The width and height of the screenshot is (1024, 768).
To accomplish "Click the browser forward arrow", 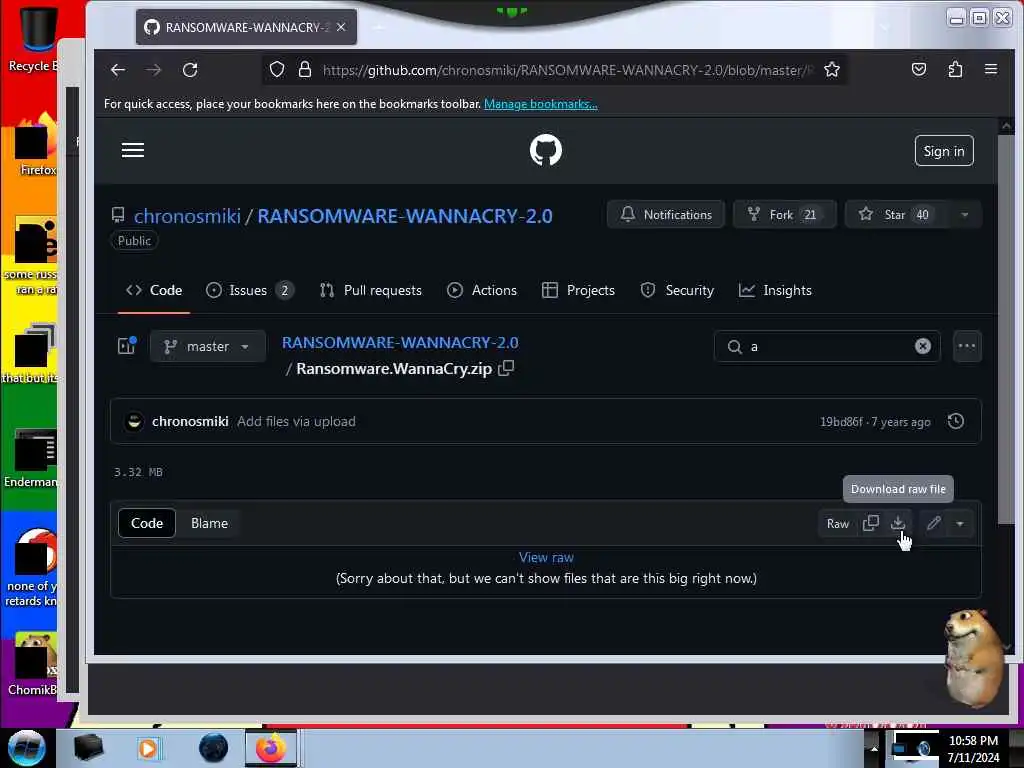I will [x=153, y=70].
